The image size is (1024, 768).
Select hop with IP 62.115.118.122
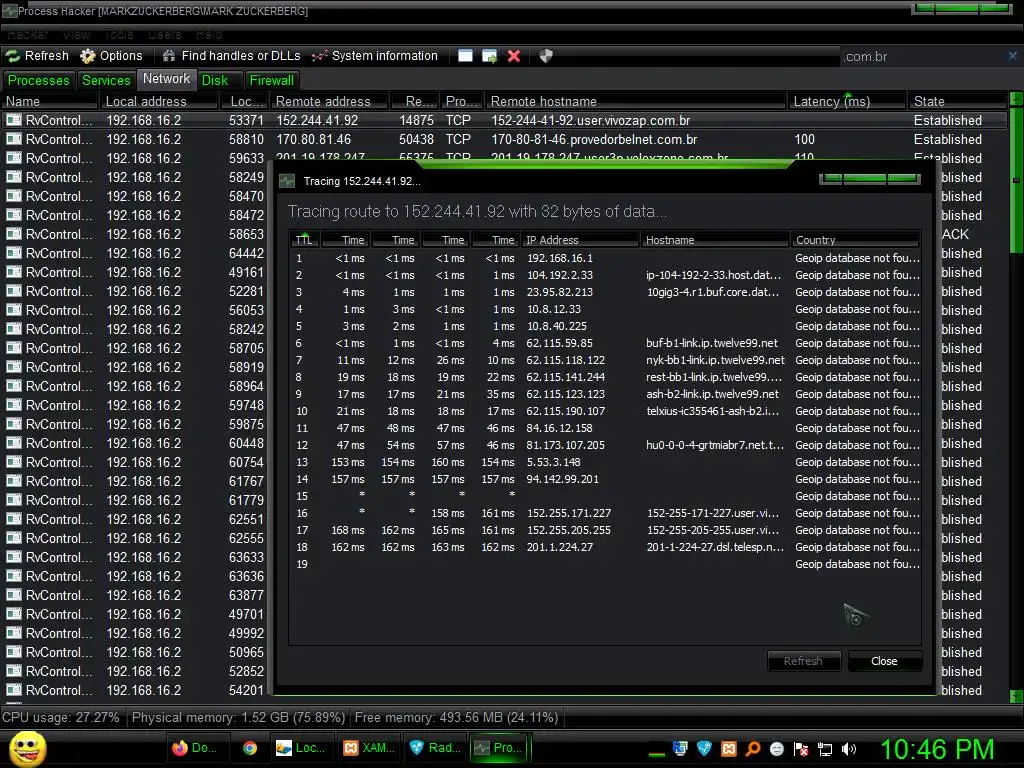(x=605, y=360)
